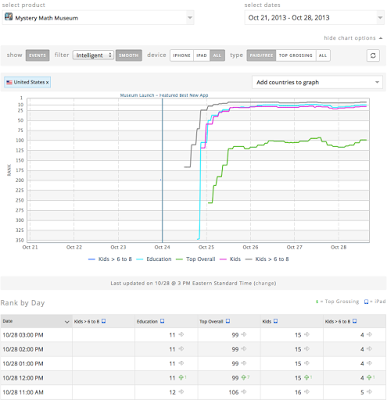
Task: Switch type to PAID/FREE
Action: point(261,55)
